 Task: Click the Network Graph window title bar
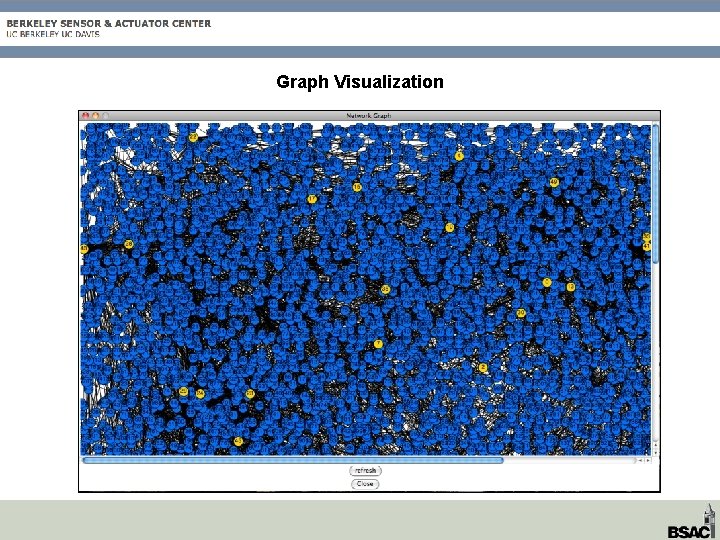[369, 116]
